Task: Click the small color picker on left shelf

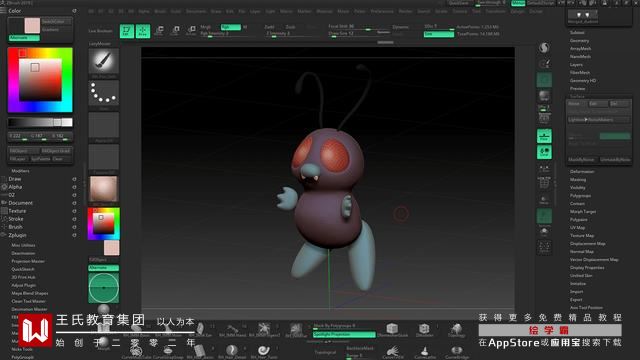Action: pos(104,224)
